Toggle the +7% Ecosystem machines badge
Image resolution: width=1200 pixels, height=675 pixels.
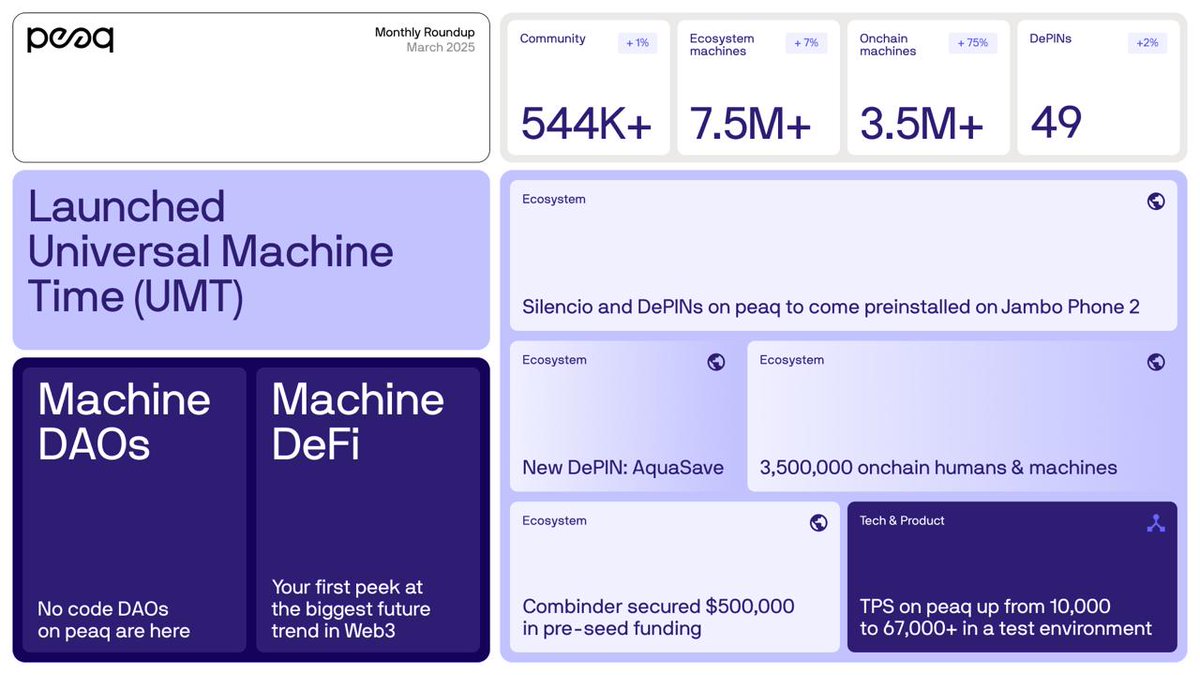coord(806,42)
